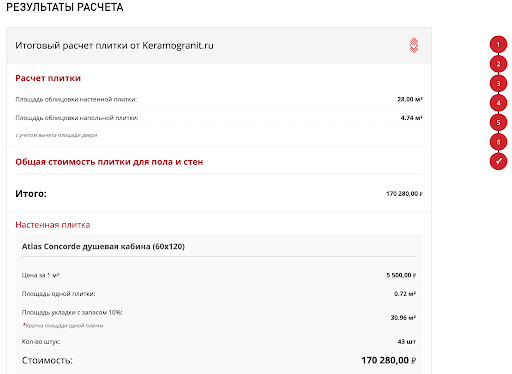Select step 3 red circle

[x=498, y=83]
